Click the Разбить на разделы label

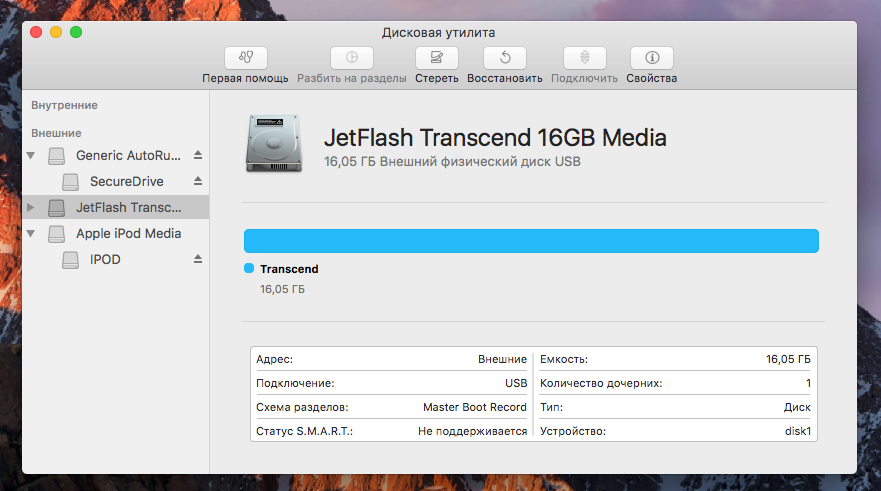pyautogui.click(x=352, y=78)
